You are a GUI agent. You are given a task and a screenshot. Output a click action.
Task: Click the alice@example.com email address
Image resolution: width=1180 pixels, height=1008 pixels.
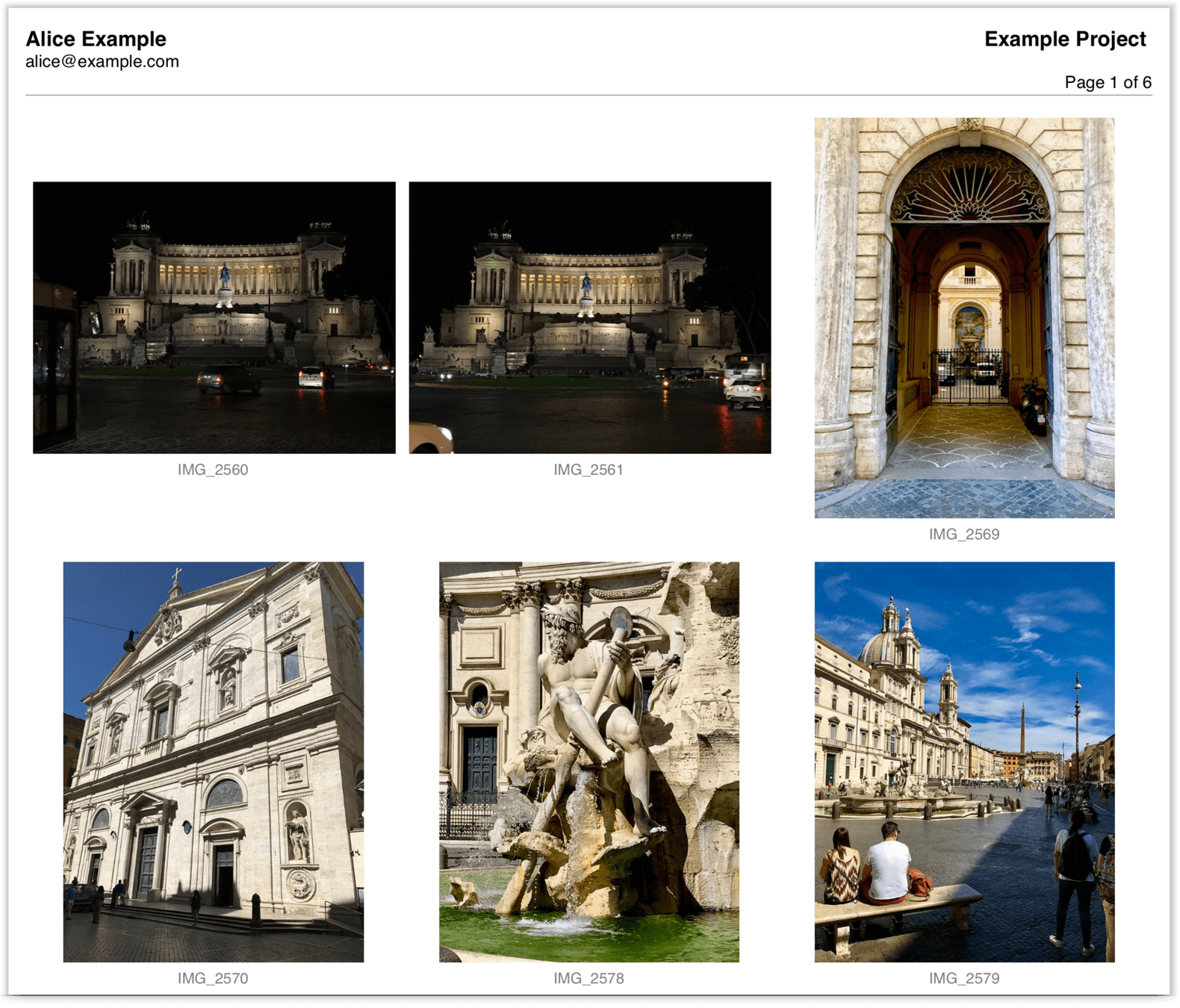coord(102,62)
